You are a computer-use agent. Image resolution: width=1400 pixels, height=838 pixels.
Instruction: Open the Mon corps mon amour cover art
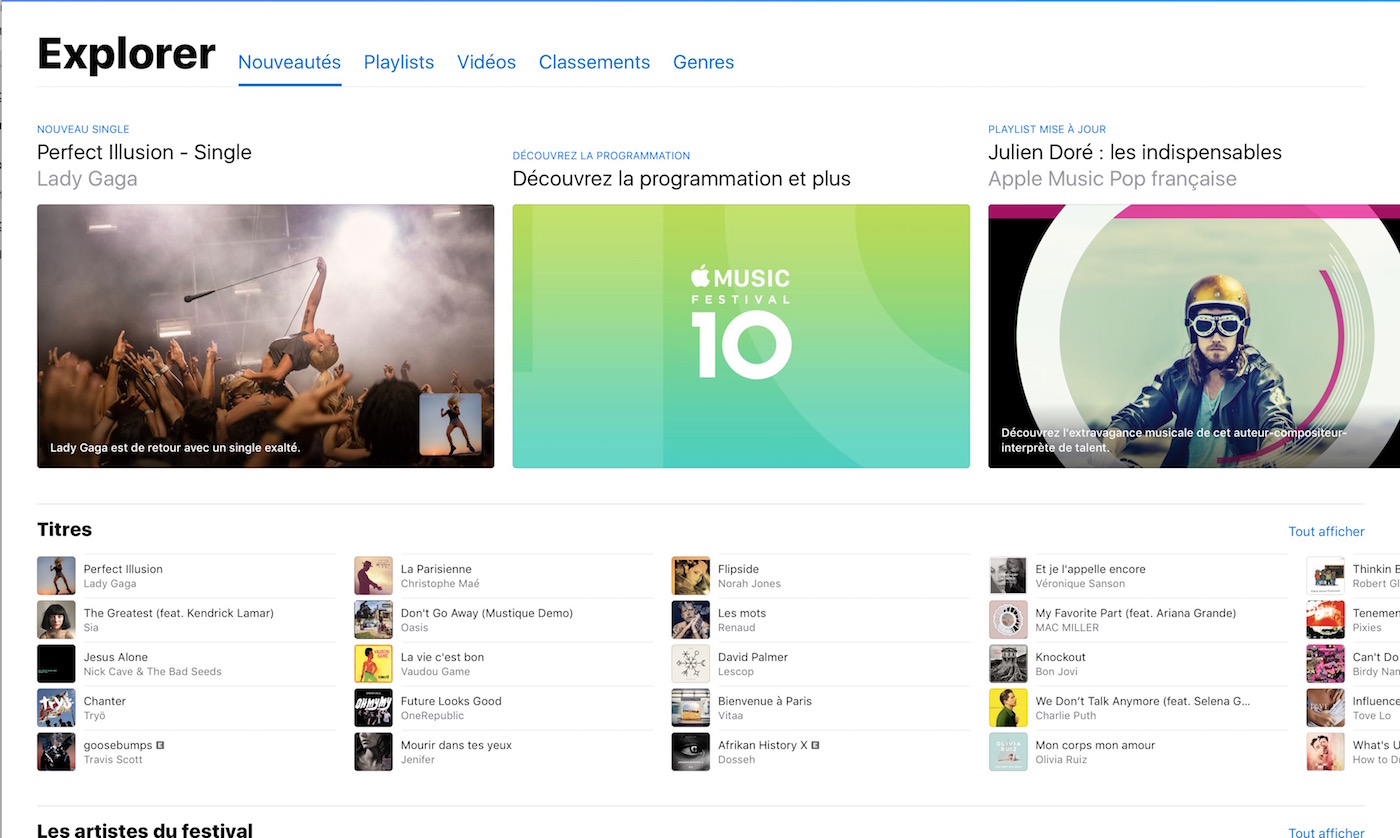pyautogui.click(x=1008, y=752)
